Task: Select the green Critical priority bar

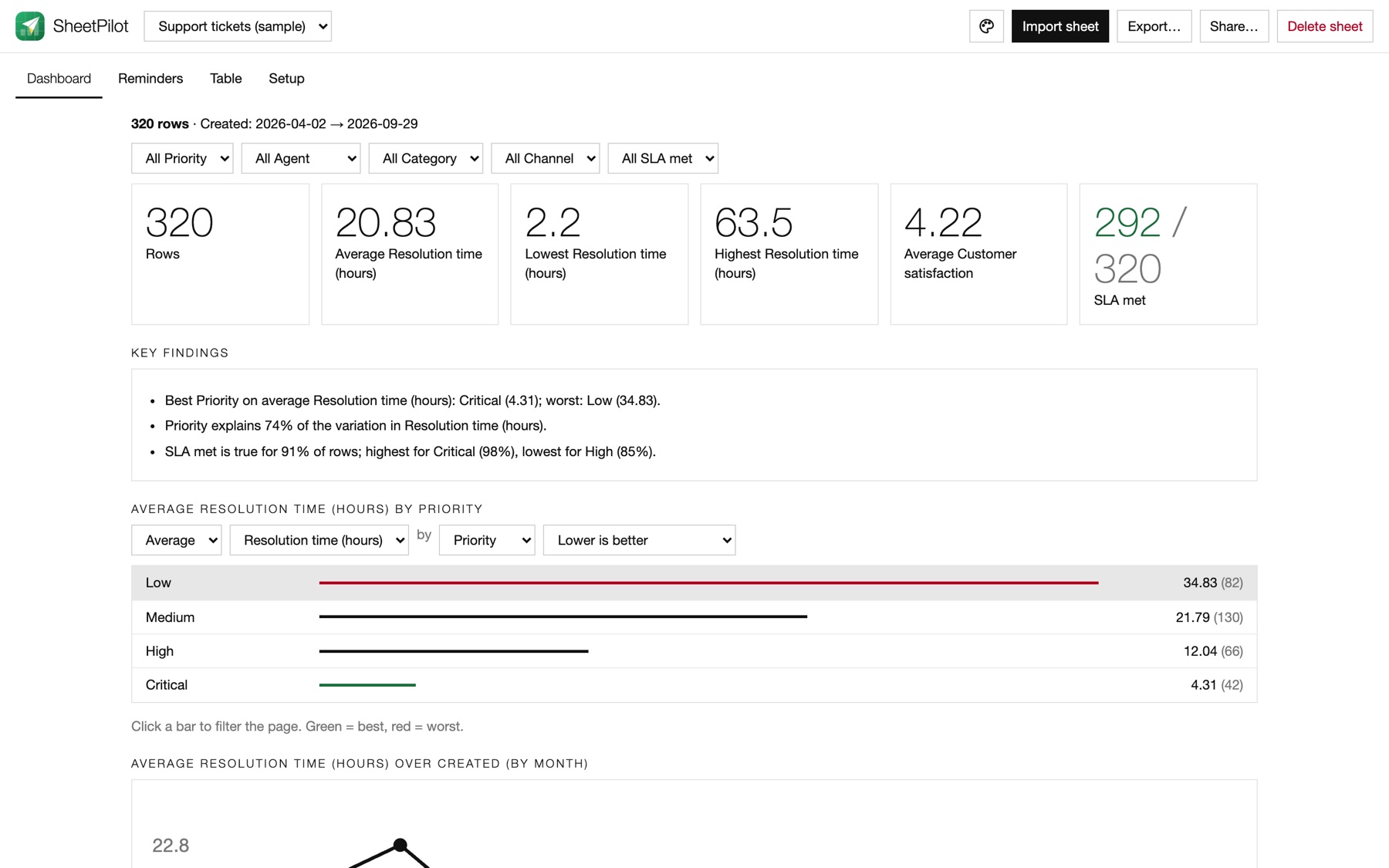Action: [x=367, y=685]
